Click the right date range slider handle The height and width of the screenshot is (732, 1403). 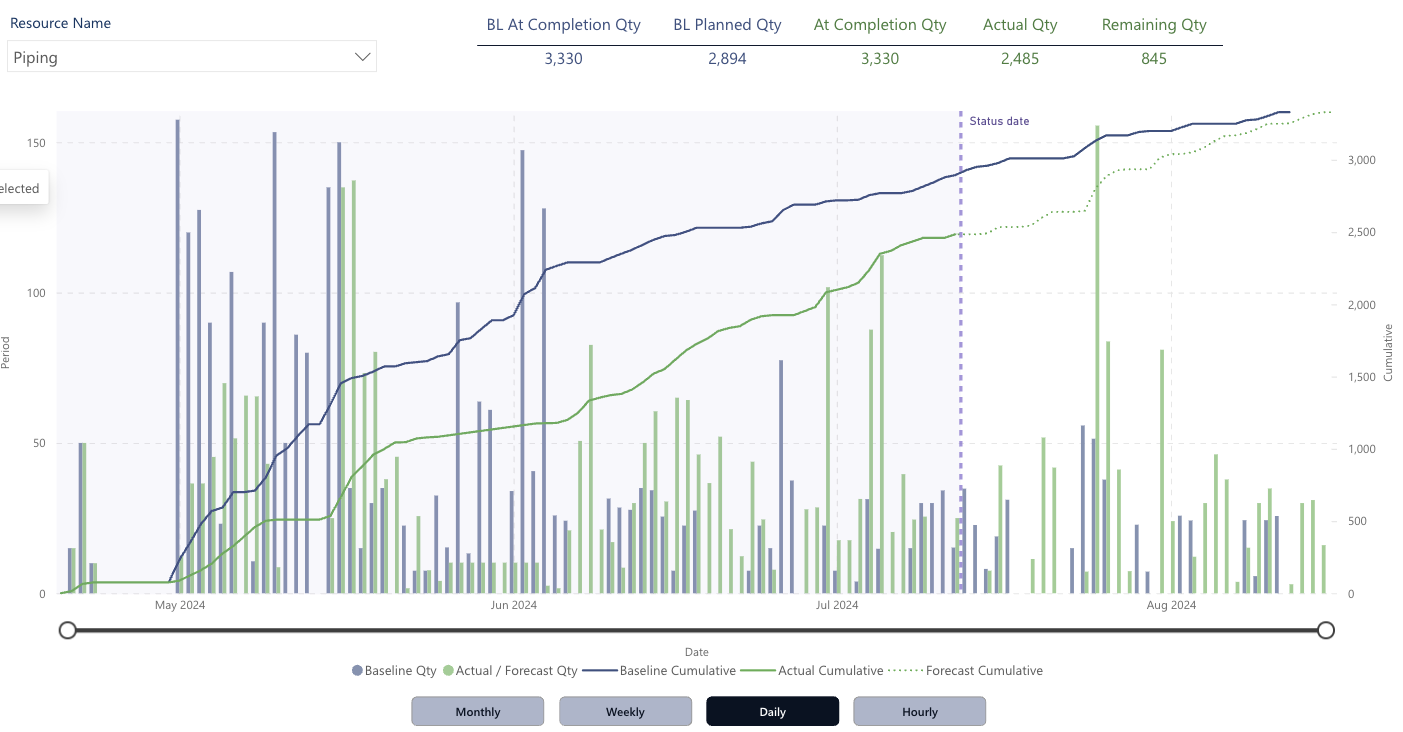click(1326, 630)
